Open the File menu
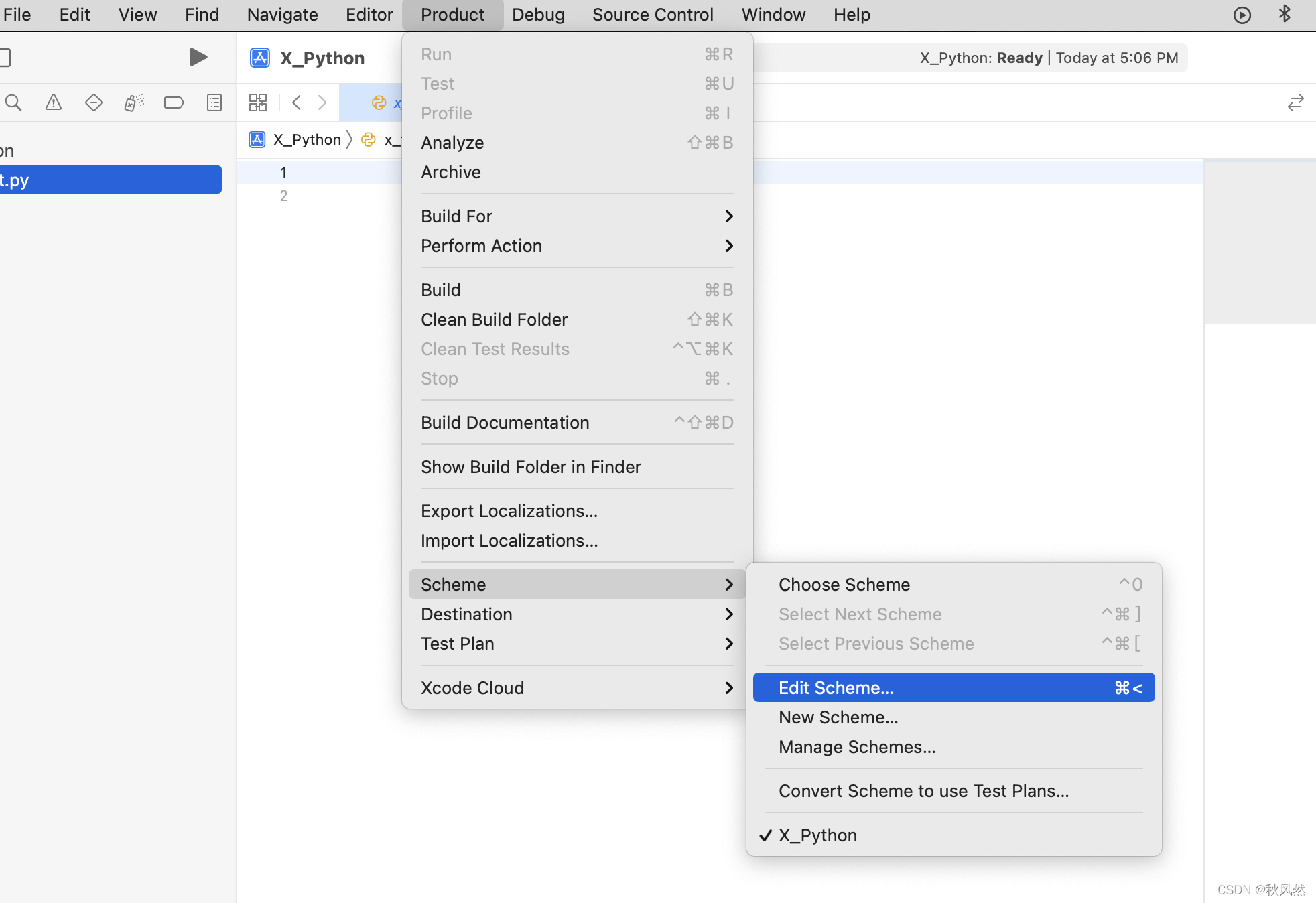The height and width of the screenshot is (903, 1316). click(17, 15)
